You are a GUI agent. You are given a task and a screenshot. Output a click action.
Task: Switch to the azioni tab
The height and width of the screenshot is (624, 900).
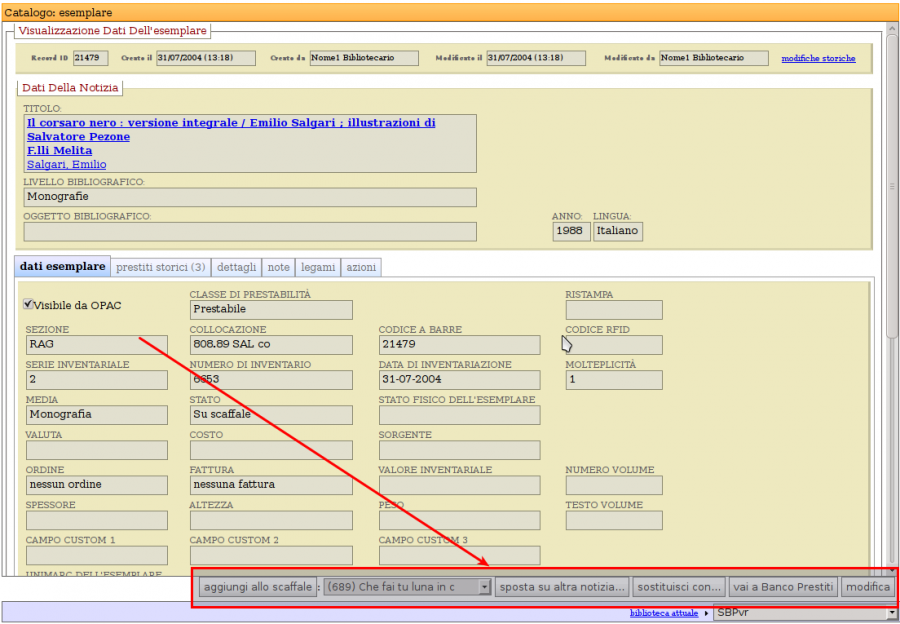pos(360,267)
